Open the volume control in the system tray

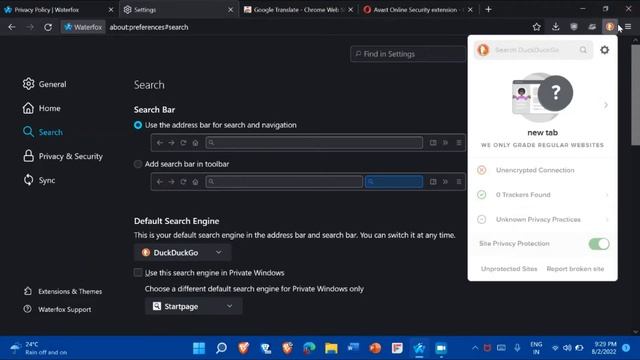tap(567, 348)
